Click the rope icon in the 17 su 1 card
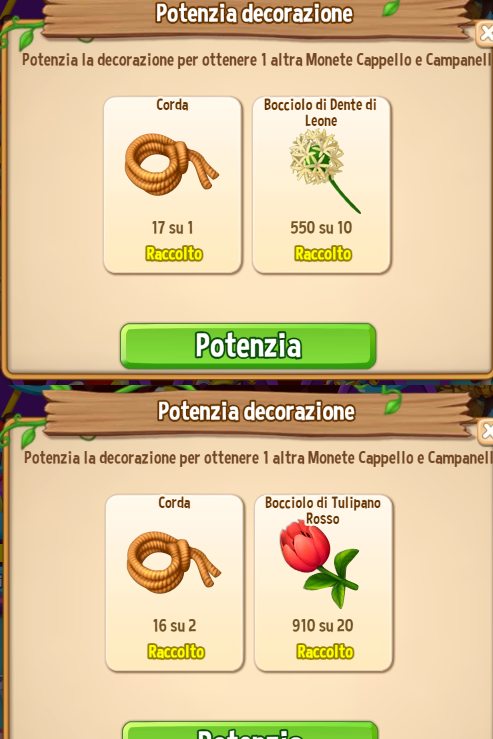This screenshot has width=493, height=739. click(x=172, y=164)
